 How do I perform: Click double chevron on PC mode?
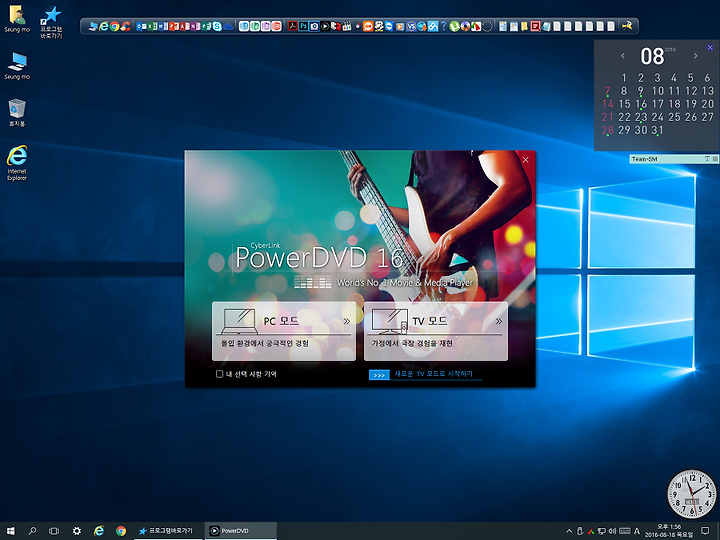(x=347, y=321)
